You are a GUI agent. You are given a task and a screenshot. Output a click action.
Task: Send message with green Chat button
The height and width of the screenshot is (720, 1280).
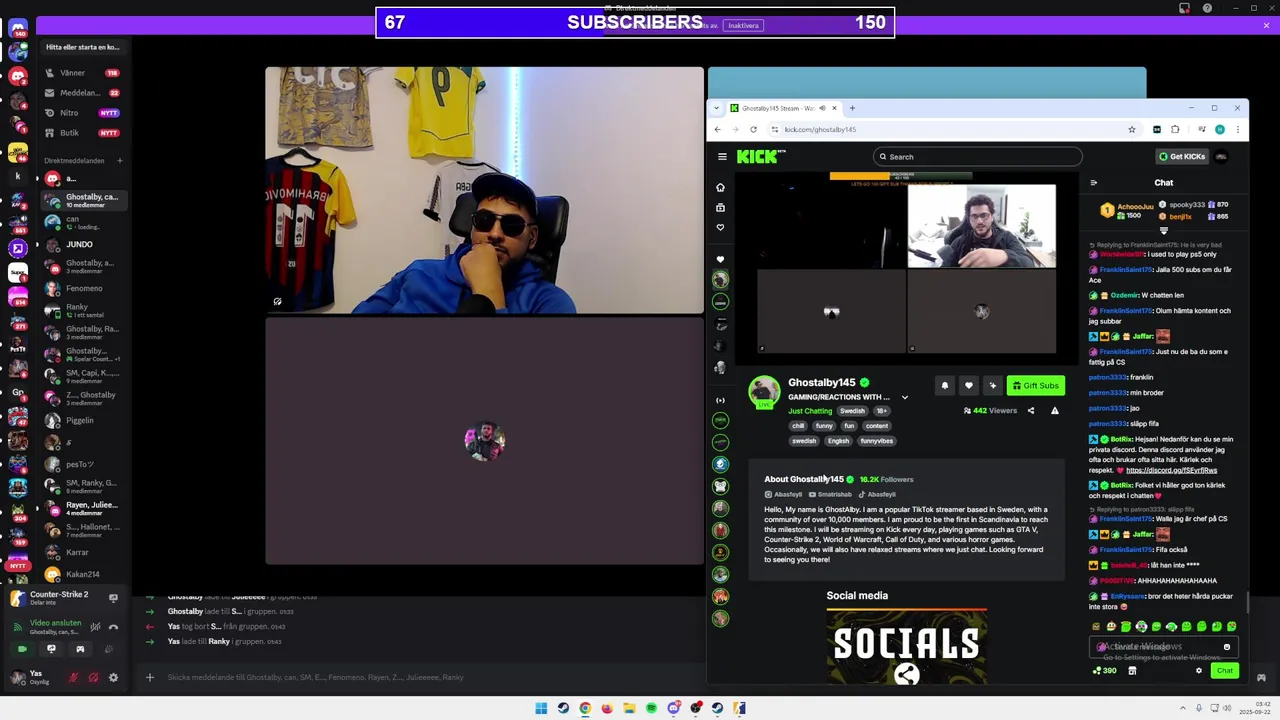coord(1225,670)
